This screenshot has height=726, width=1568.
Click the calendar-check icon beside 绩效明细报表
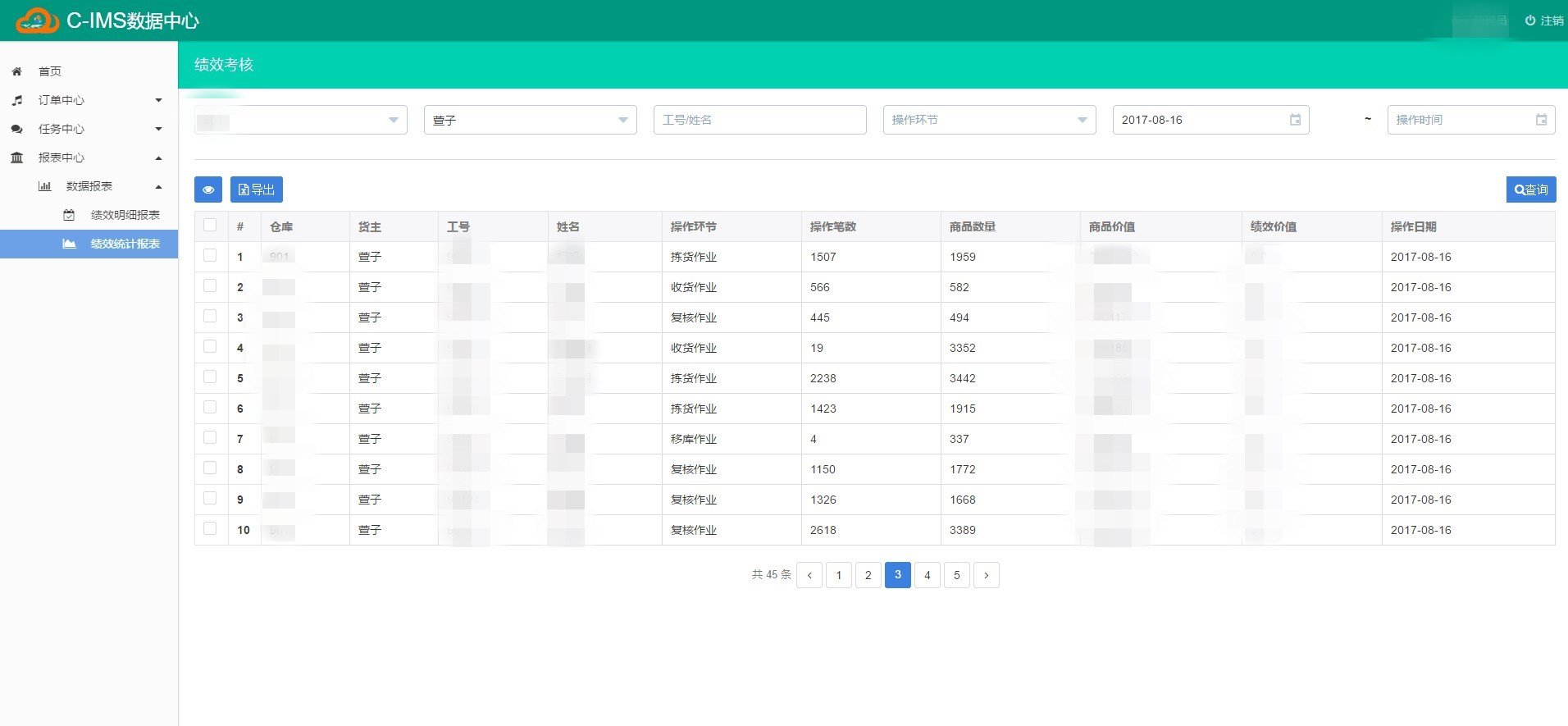pyautogui.click(x=69, y=215)
